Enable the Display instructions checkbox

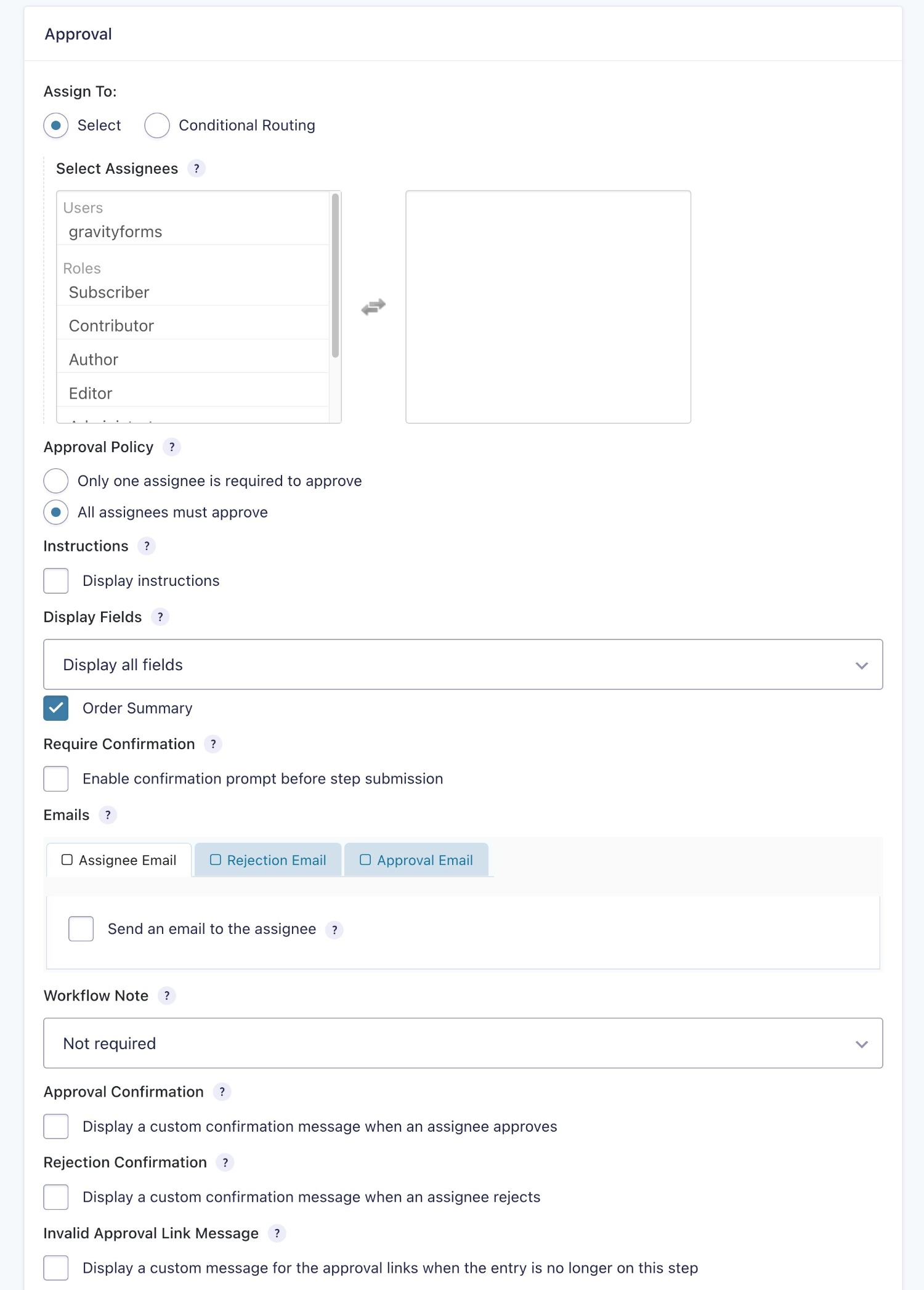point(56,581)
